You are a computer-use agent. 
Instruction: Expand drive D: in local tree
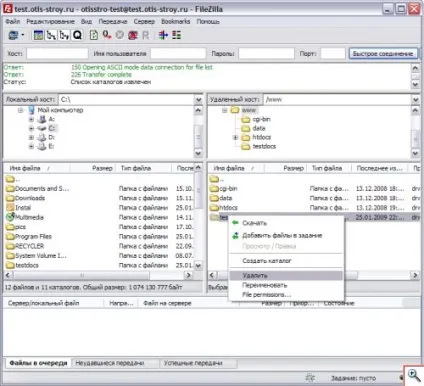point(31,137)
